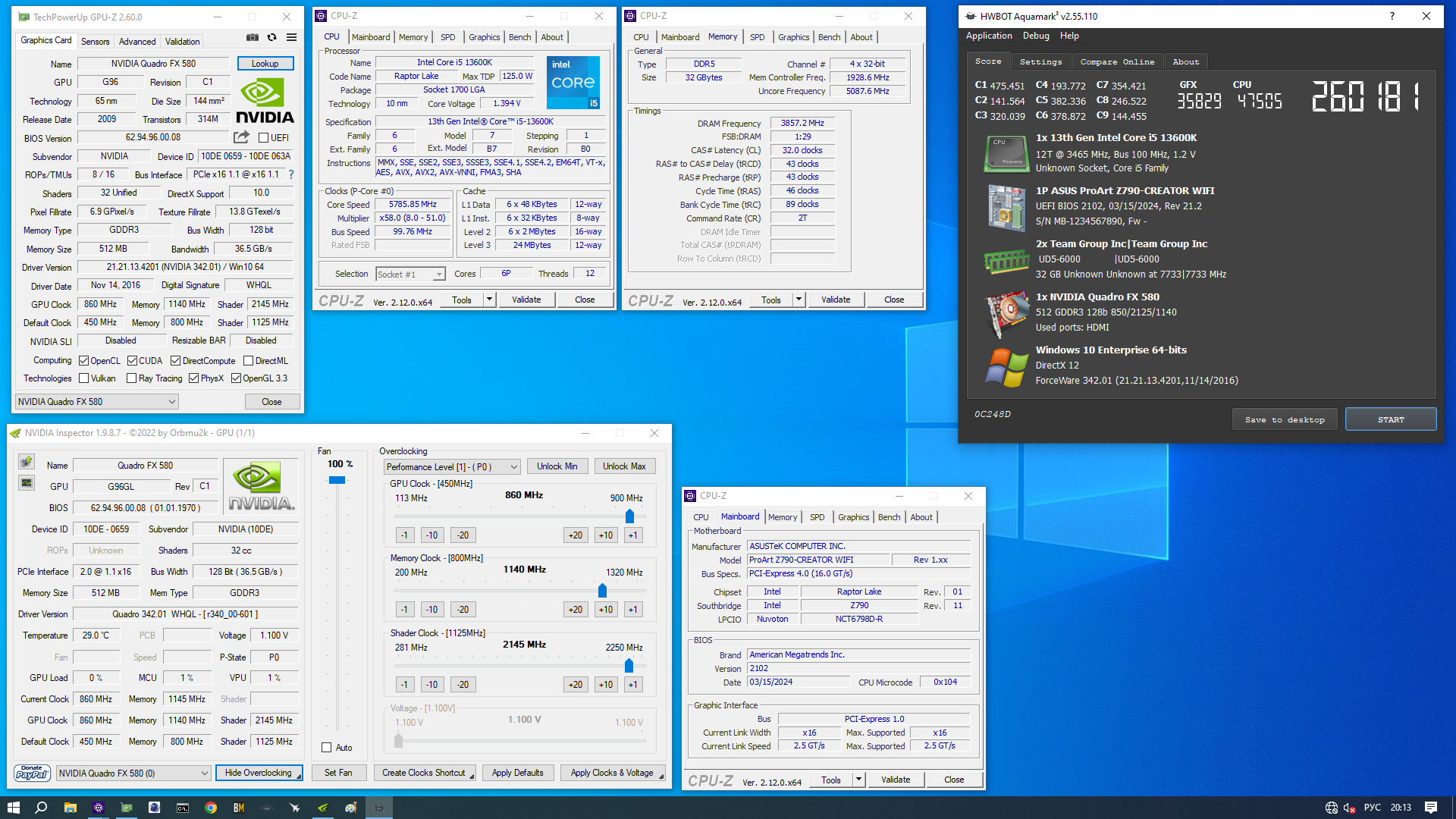Click the RAM stick image in Aquamark
The image size is (1456, 819).
1006,261
